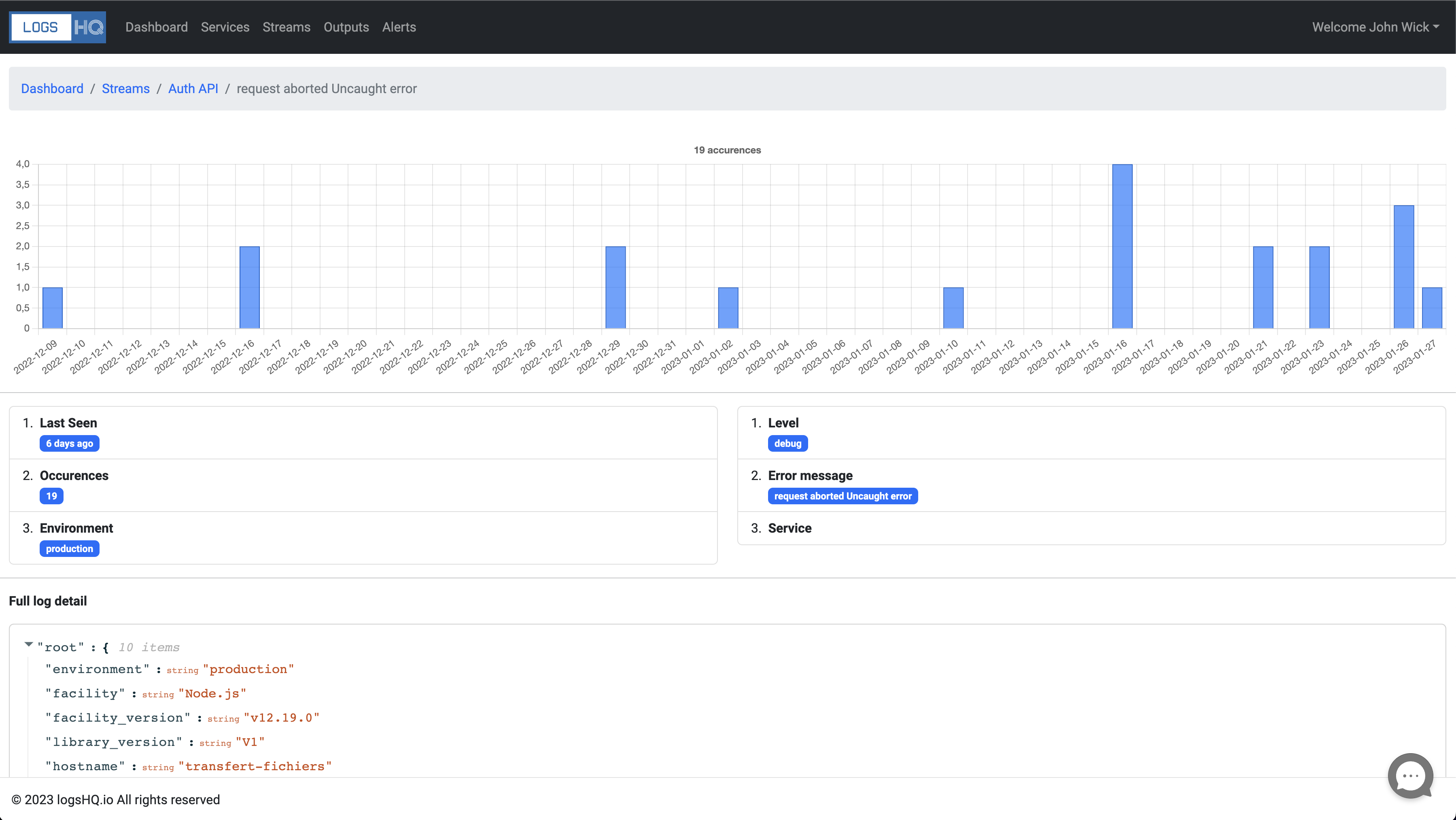
Task: Click the production environment badge
Action: click(70, 549)
